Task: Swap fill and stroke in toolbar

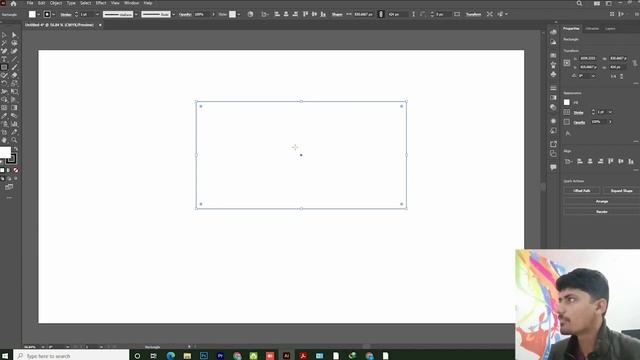Action: pos(16,149)
